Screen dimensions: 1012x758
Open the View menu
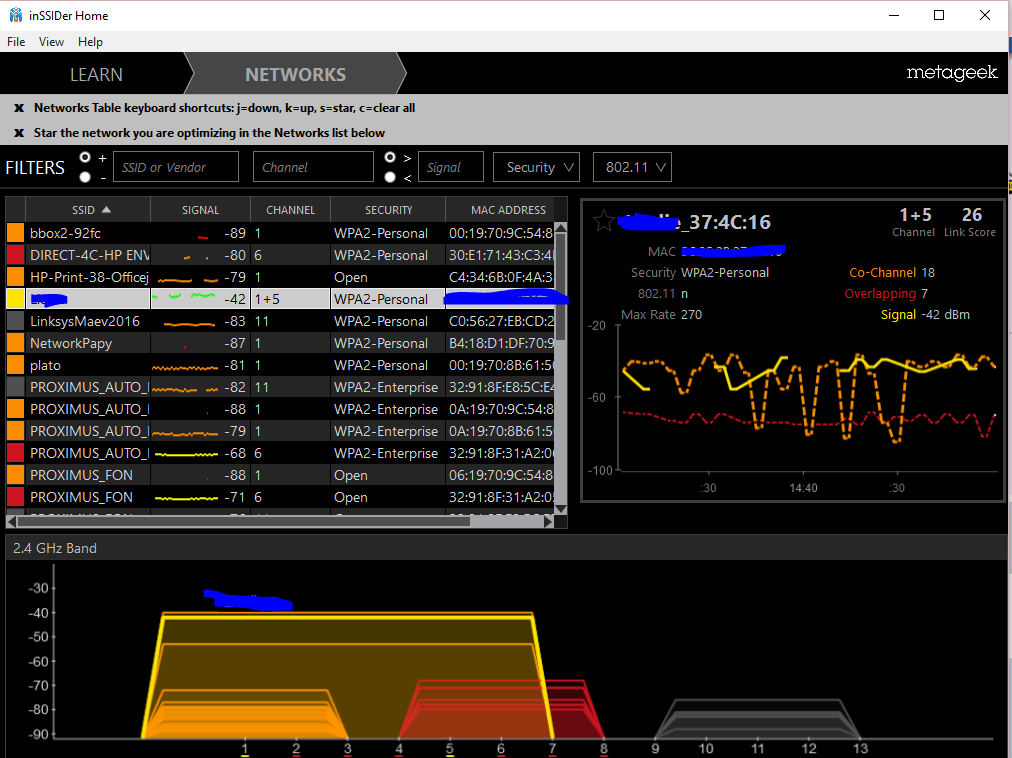coord(51,42)
